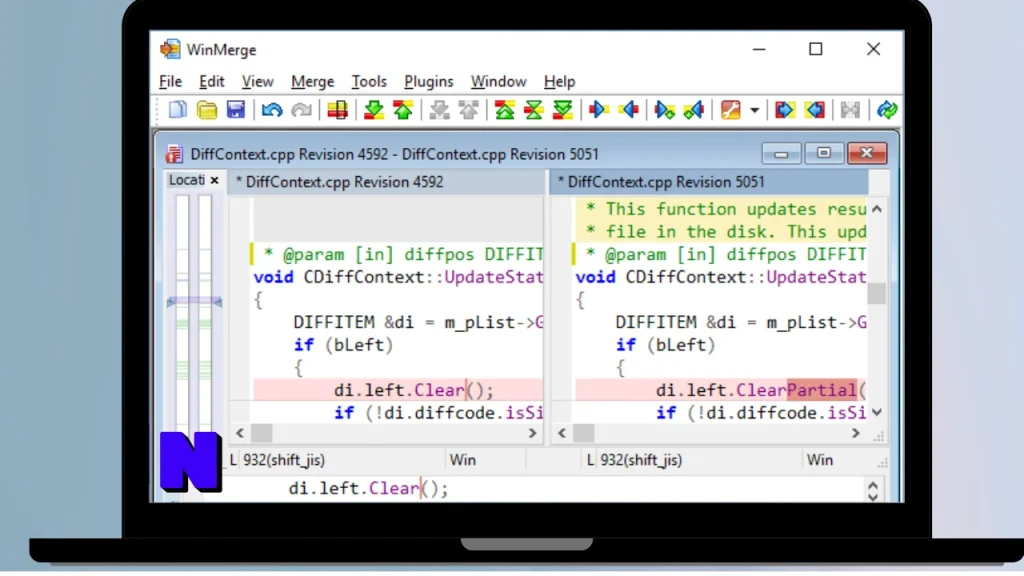This screenshot has width=1024, height=576.
Task: Open the Merge menu
Action: (x=312, y=82)
